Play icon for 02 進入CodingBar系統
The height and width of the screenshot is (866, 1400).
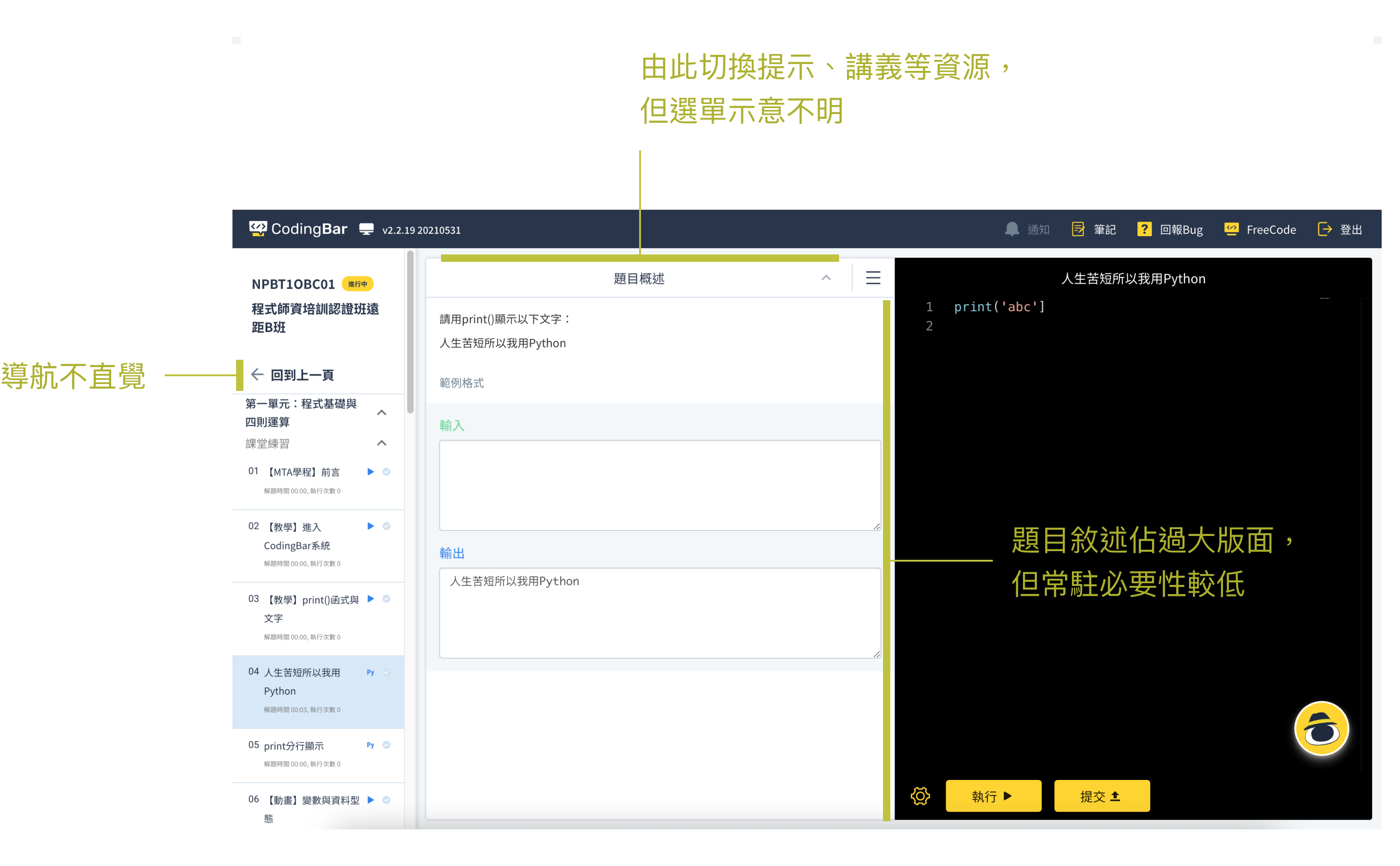pos(370,526)
